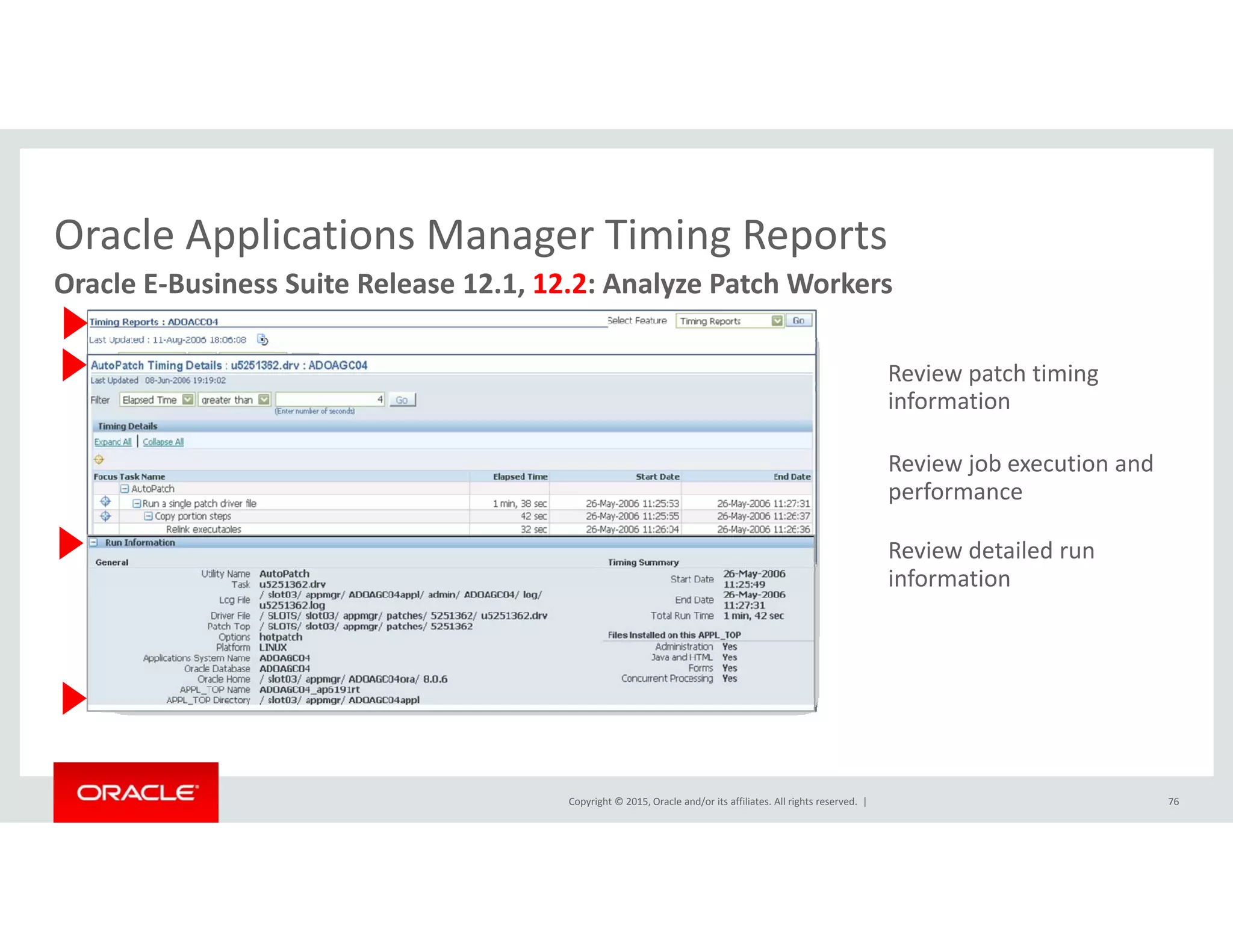Click the LINUX platform value

click(273, 648)
